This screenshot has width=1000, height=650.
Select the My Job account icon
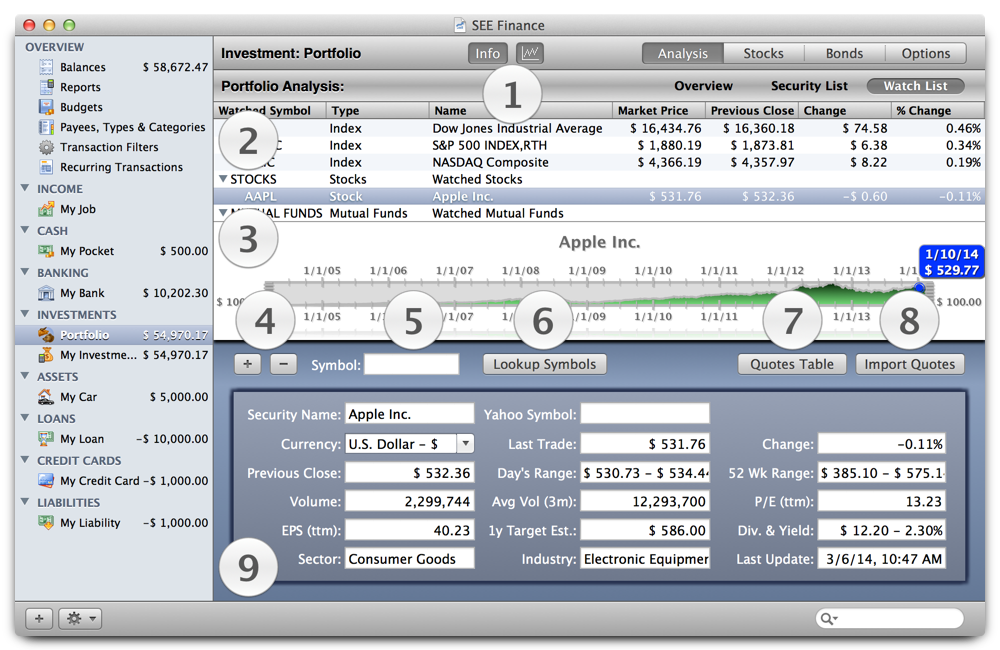[x=46, y=209]
